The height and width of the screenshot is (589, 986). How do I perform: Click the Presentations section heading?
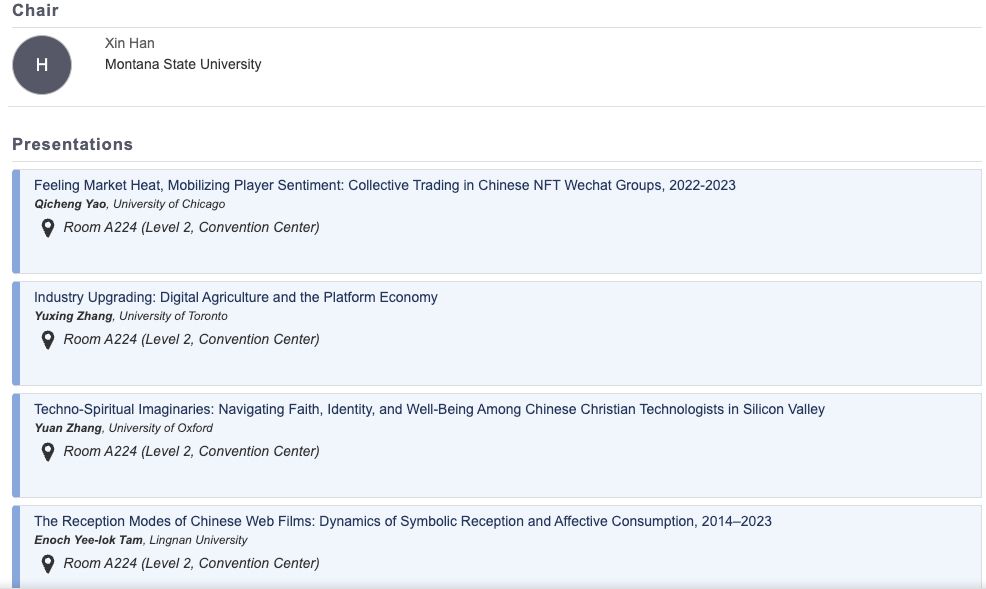72,145
